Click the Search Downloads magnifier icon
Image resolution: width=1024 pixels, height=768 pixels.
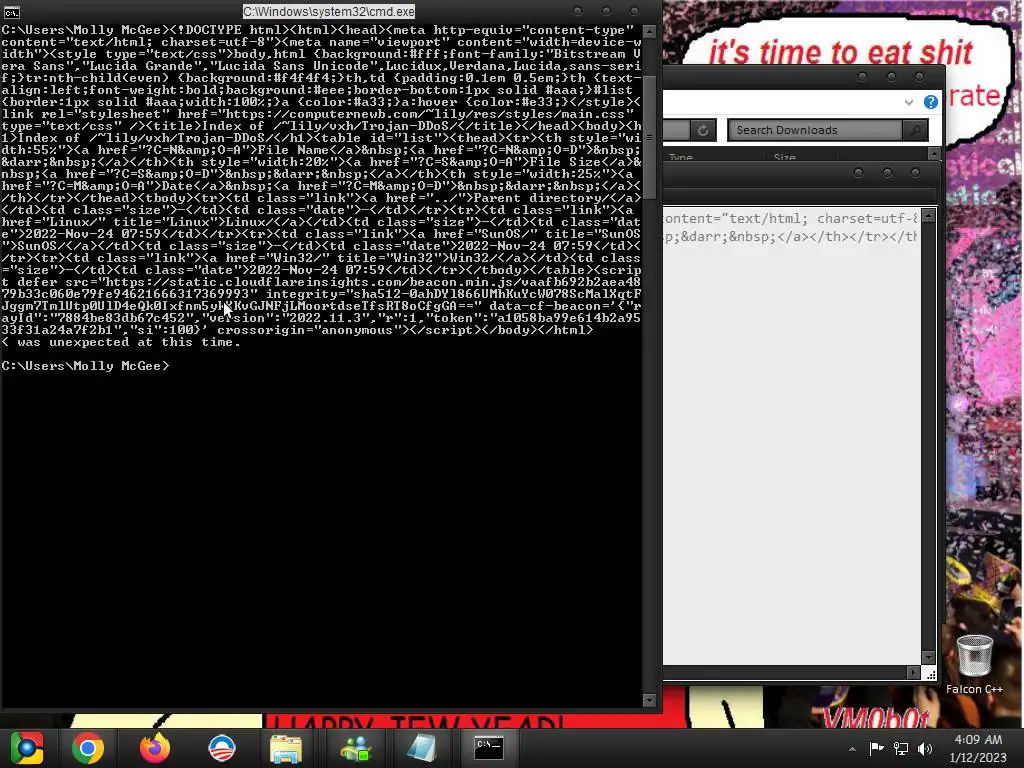pos(916,130)
